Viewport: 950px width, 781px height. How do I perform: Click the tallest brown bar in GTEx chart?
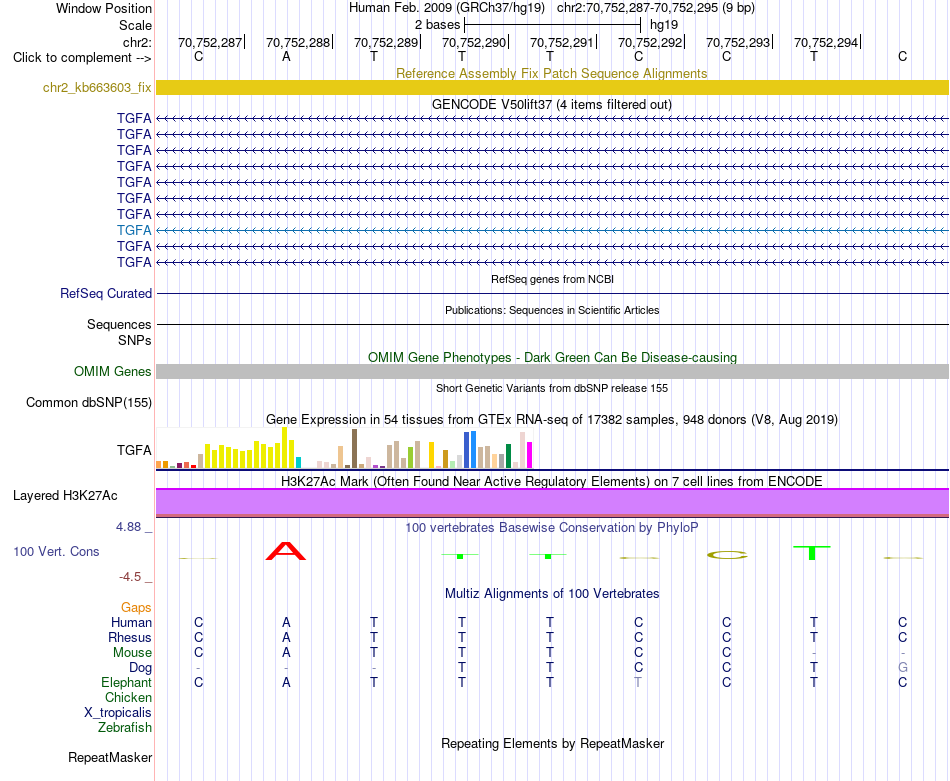[x=354, y=448]
